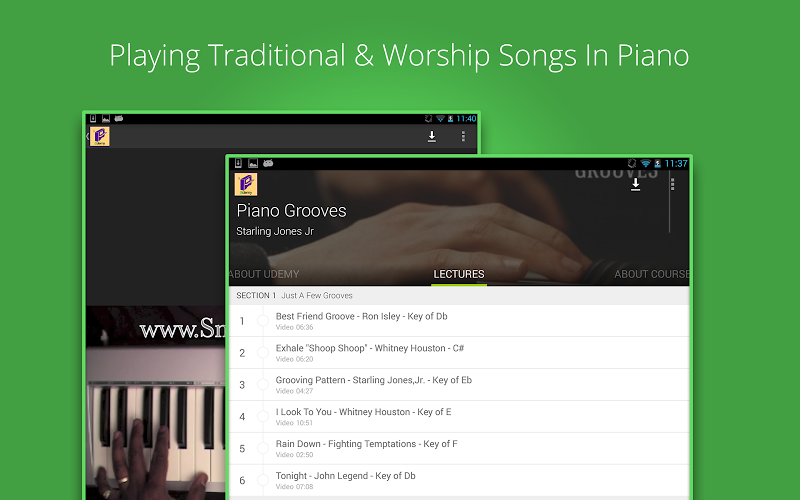Switch to the LECTURES tab
800x500 pixels.
pos(459,274)
